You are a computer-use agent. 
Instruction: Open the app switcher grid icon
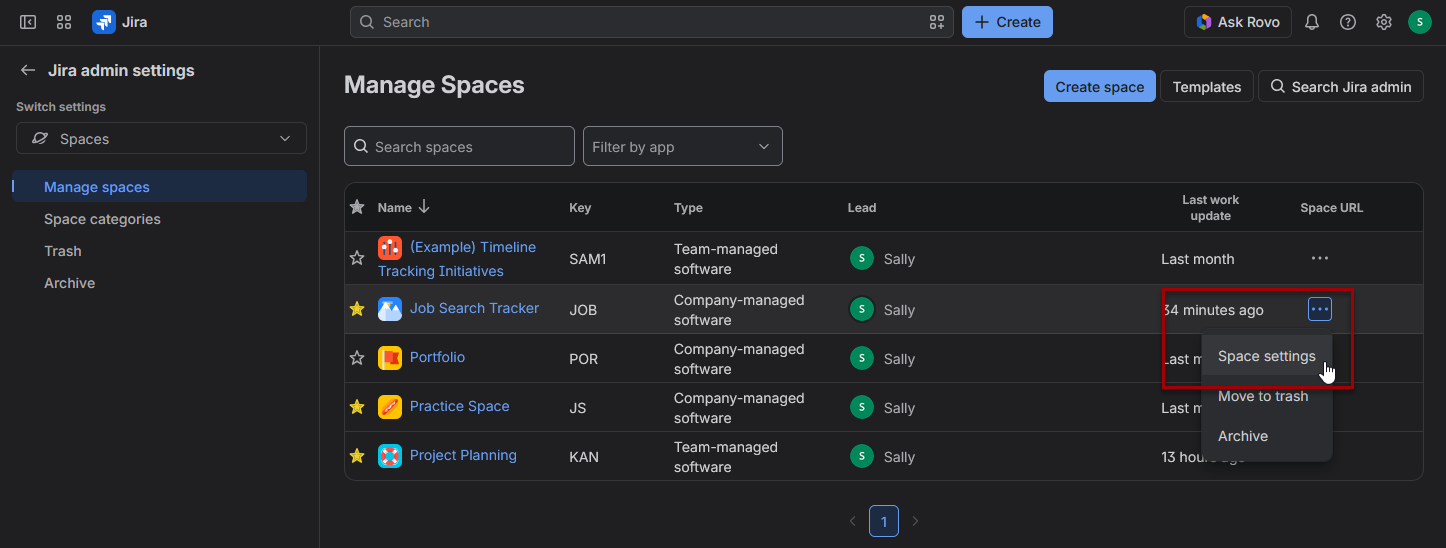point(64,22)
